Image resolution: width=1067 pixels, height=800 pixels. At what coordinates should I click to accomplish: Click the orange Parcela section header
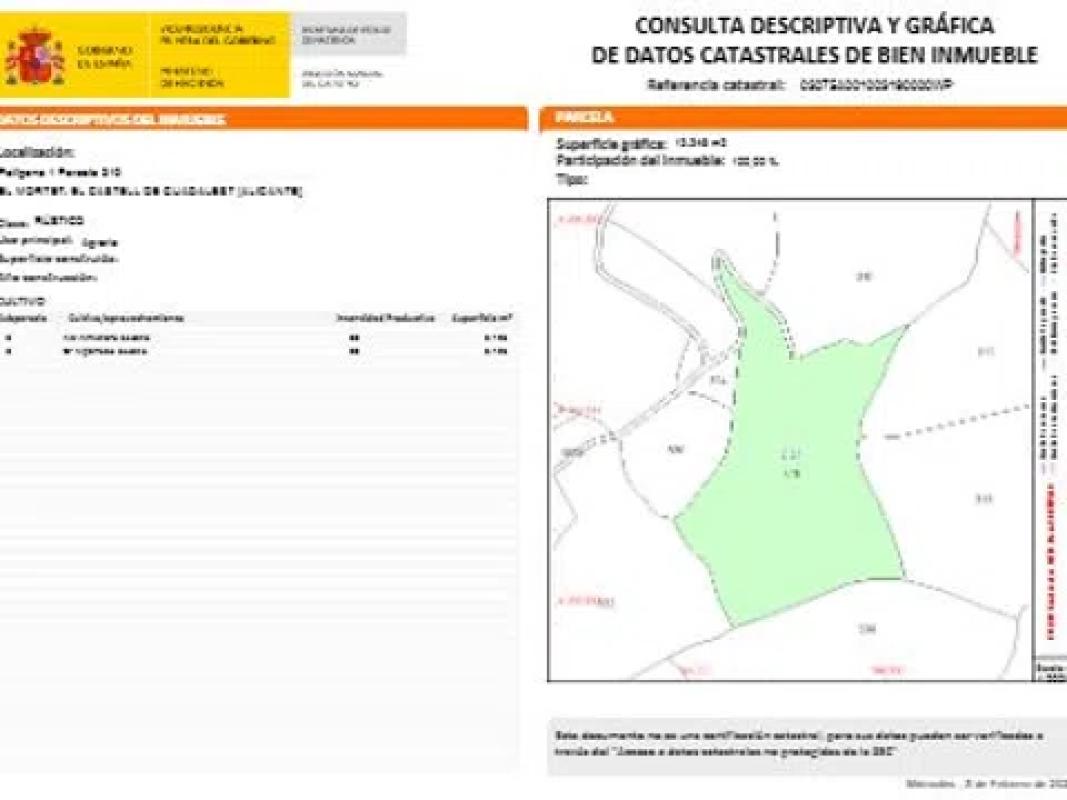point(802,118)
